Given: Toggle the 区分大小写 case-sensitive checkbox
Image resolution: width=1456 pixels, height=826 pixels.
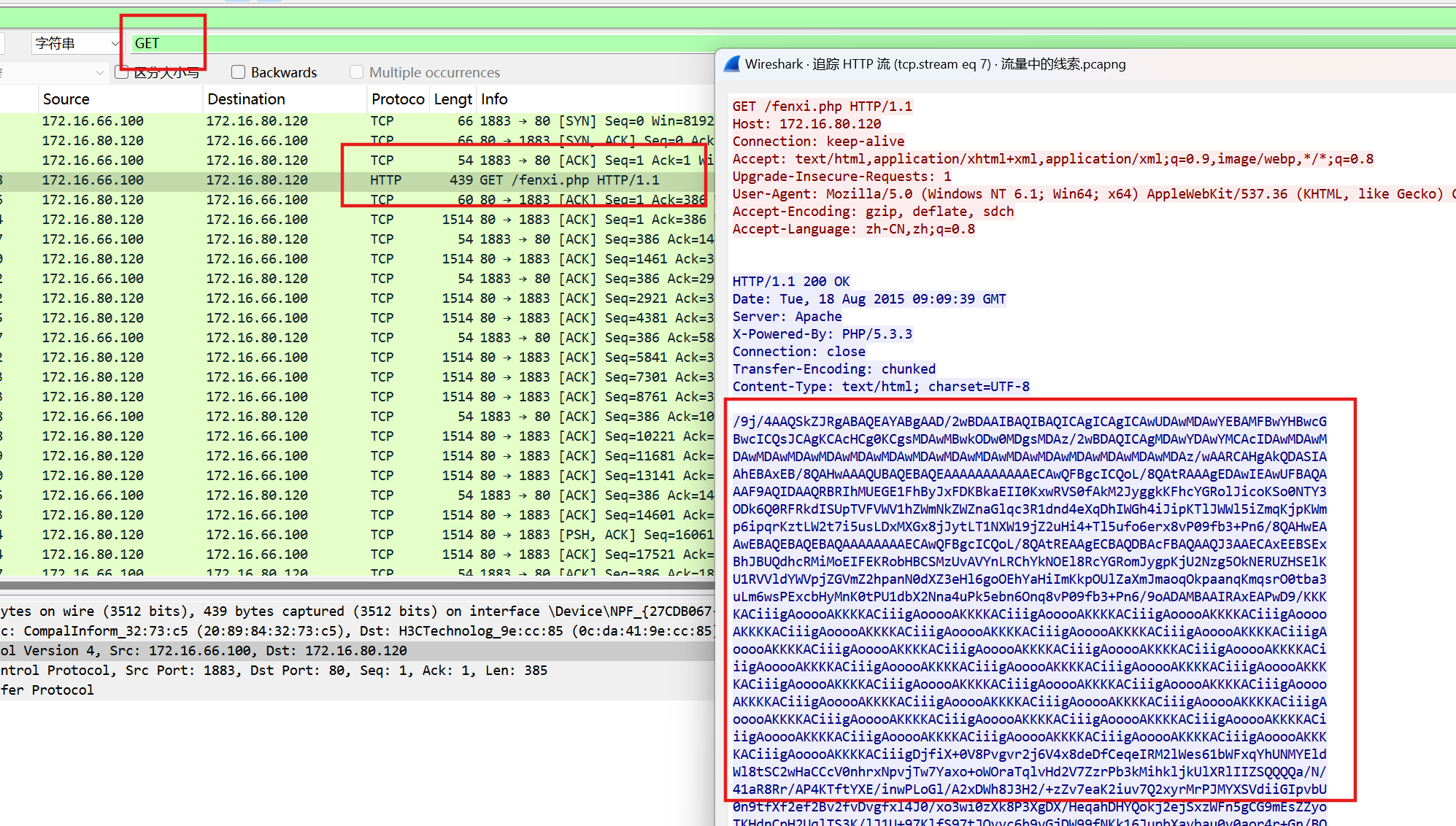Looking at the screenshot, I should pyautogui.click(x=122, y=72).
